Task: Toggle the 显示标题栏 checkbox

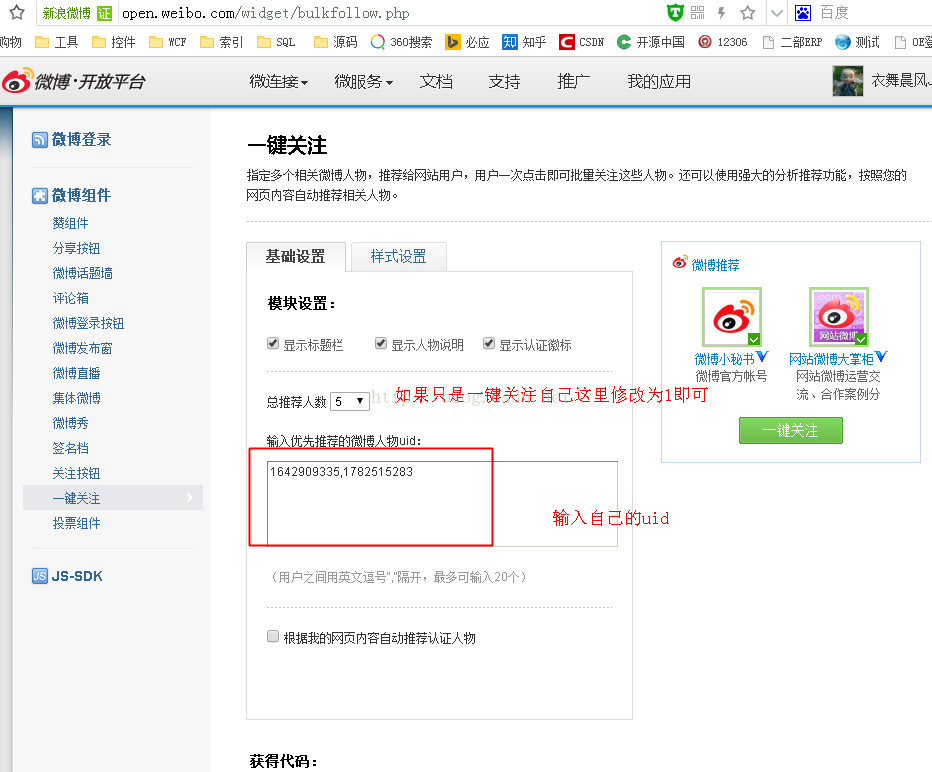Action: [x=273, y=344]
